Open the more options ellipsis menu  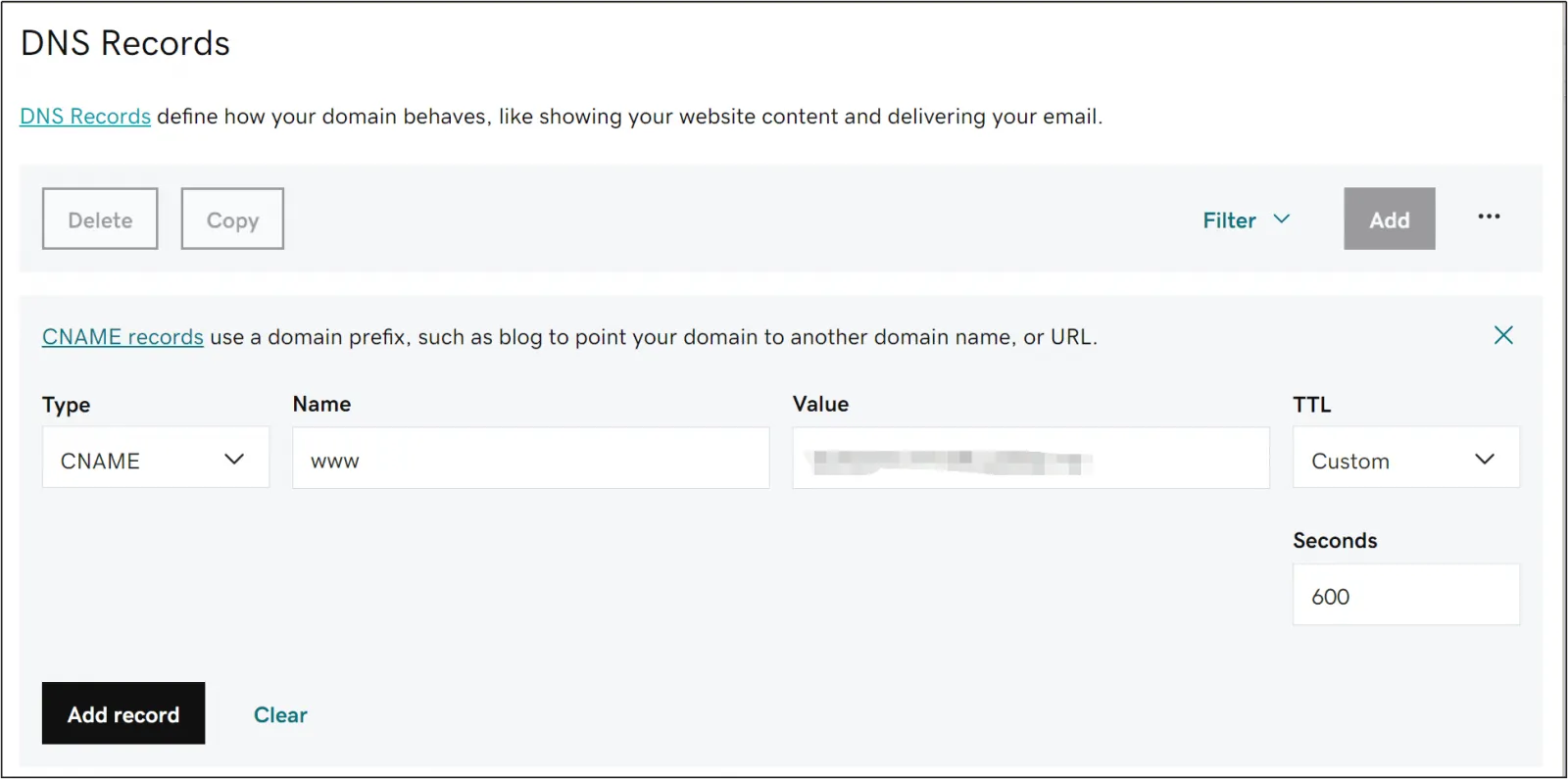[x=1489, y=217]
